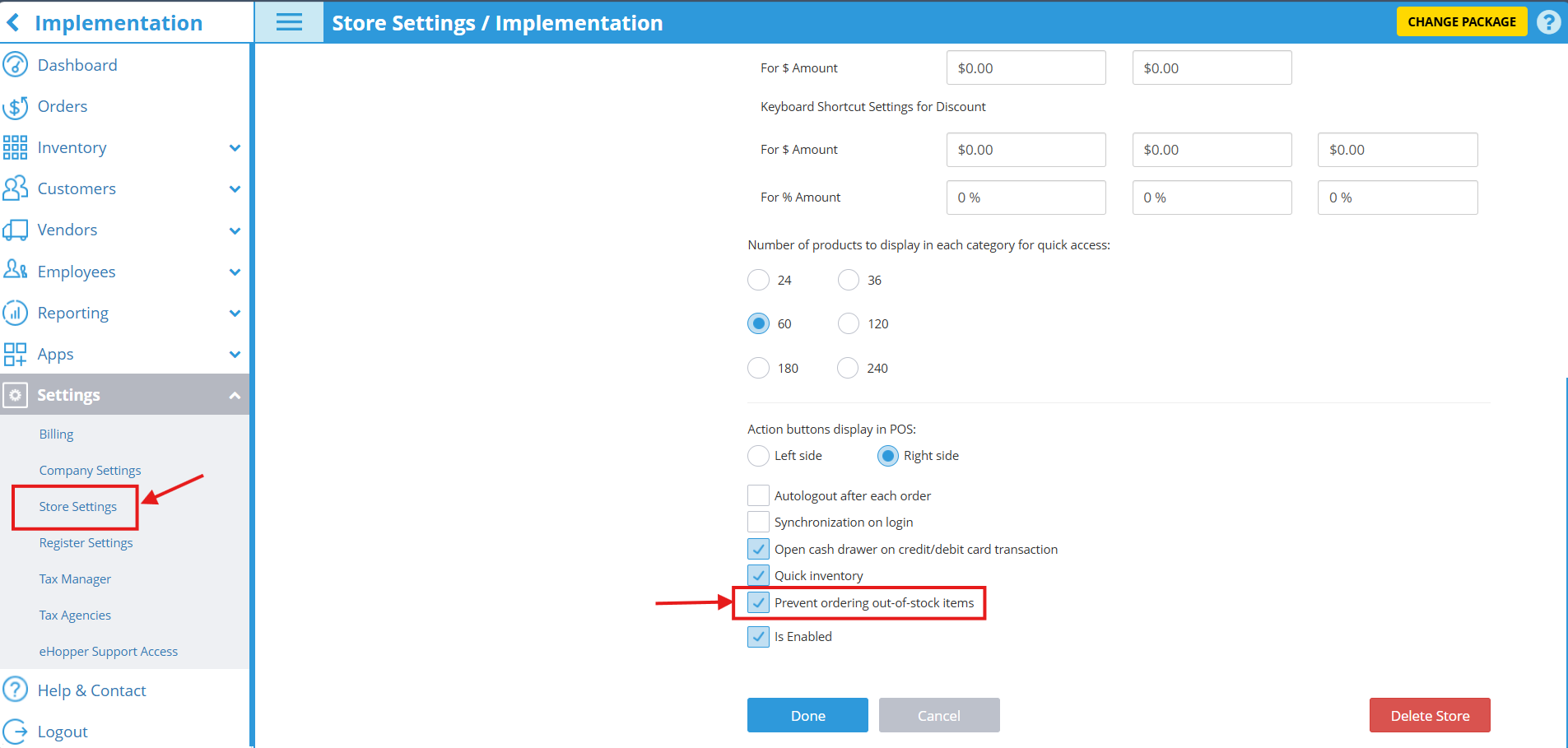Expand the Vendors submenu chevron

[x=235, y=230]
